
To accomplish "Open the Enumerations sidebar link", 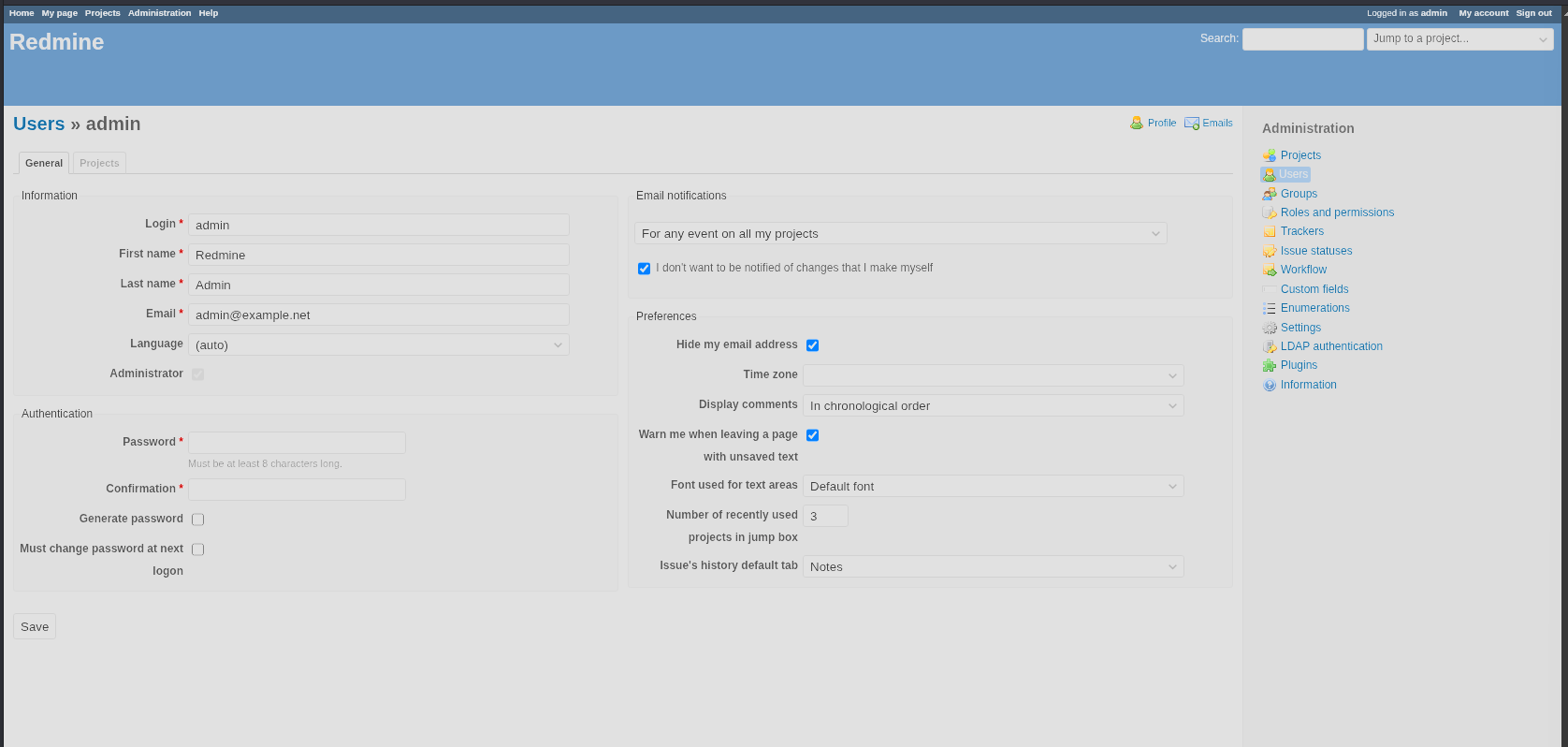I will tap(1315, 308).
